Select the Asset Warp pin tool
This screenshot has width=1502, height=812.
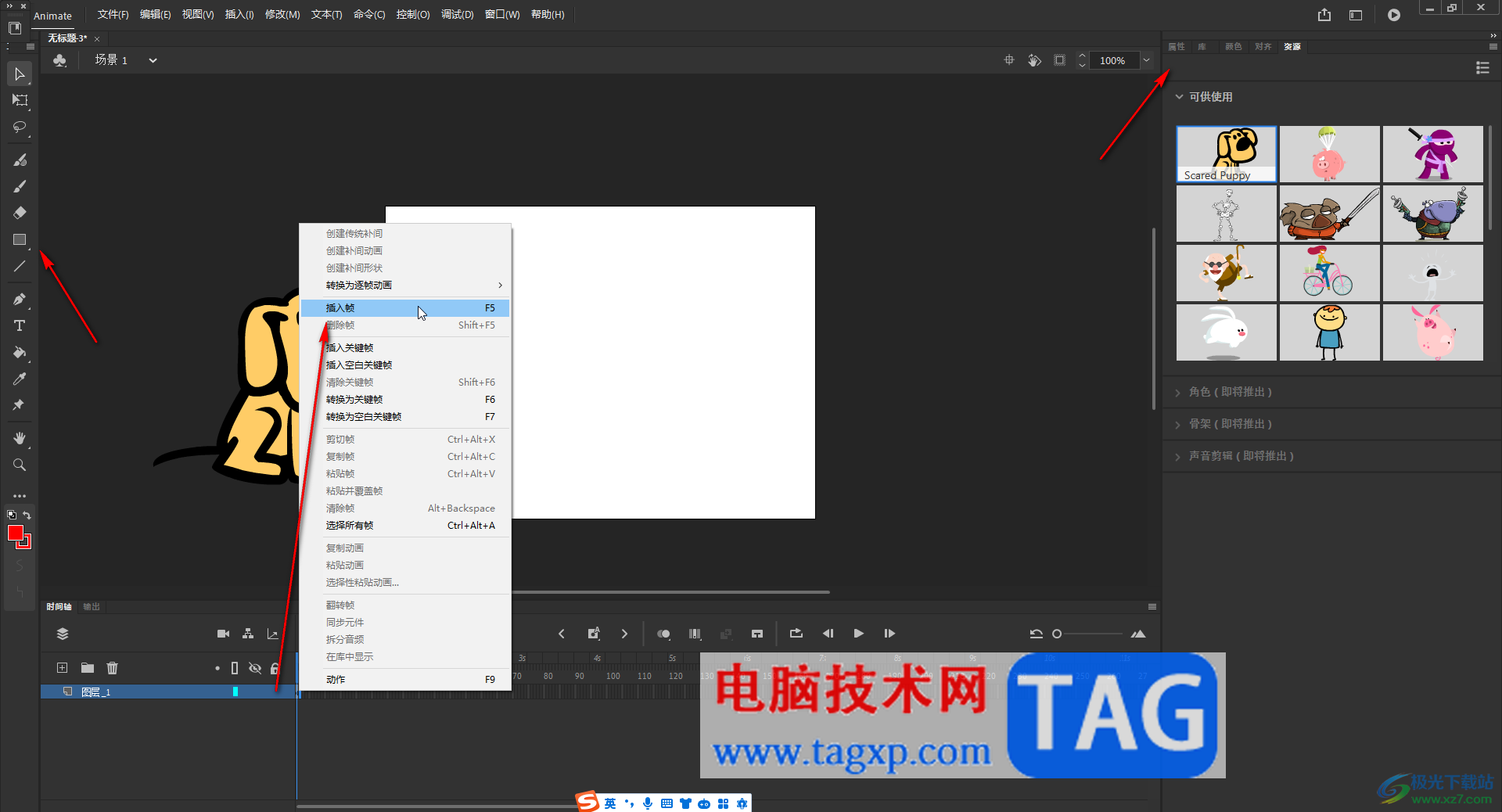click(20, 405)
